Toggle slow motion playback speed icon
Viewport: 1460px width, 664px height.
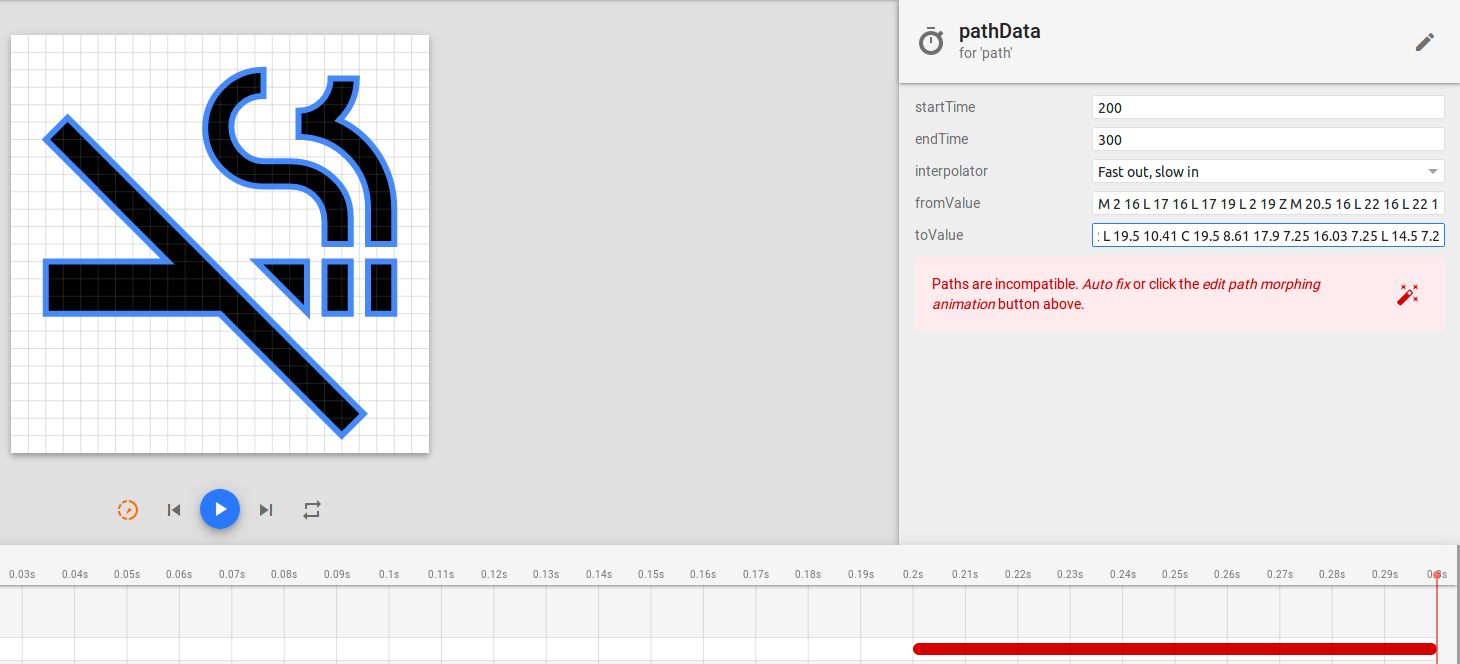tap(128, 510)
